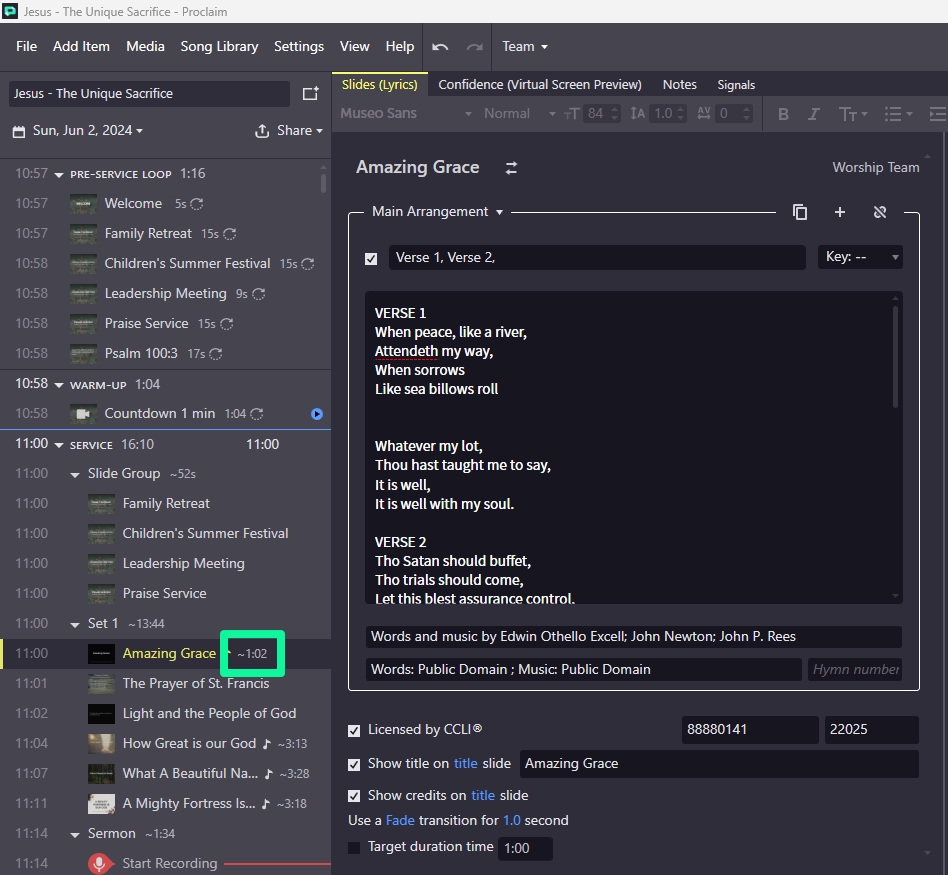Click the new presentation icon beside title field

tap(310, 94)
